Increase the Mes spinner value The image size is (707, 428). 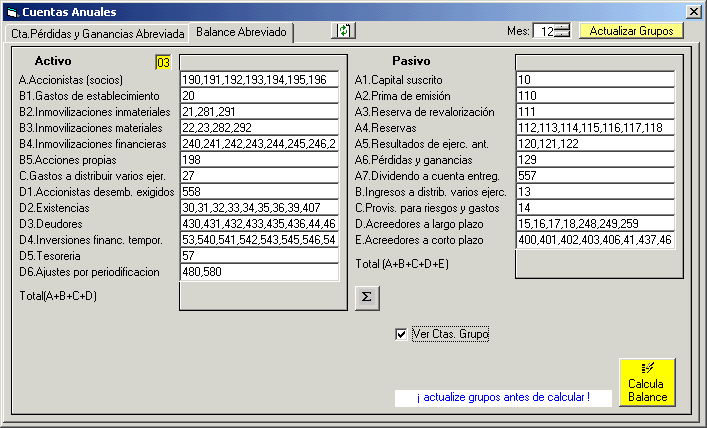pyautogui.click(x=562, y=27)
